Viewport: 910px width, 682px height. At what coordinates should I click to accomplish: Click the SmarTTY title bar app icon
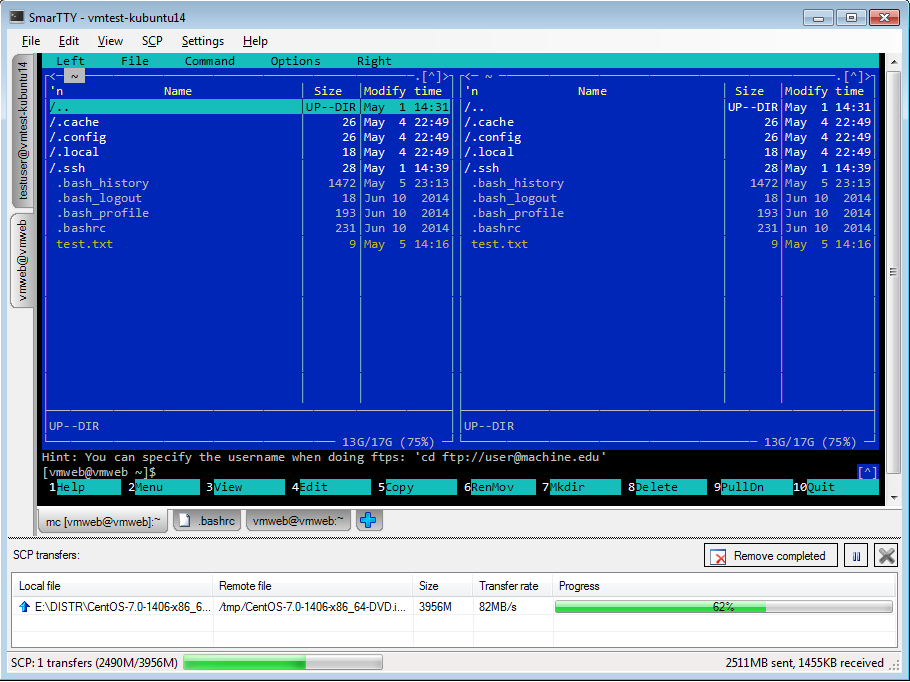click(17, 17)
